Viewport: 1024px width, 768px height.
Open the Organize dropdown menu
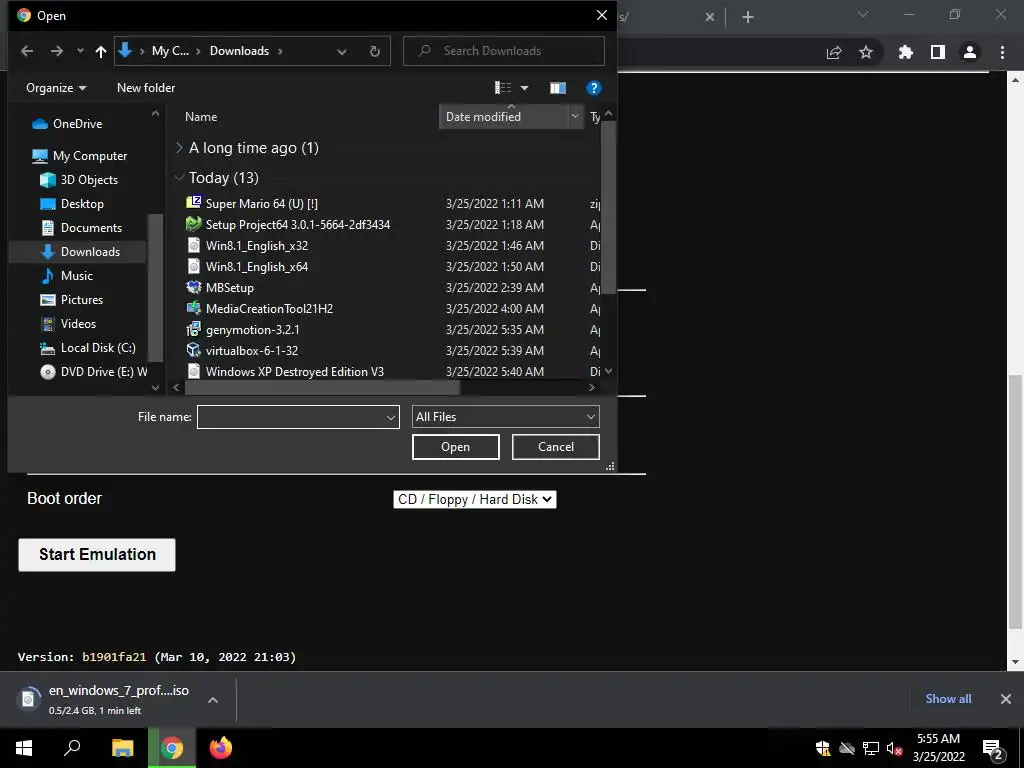point(56,88)
